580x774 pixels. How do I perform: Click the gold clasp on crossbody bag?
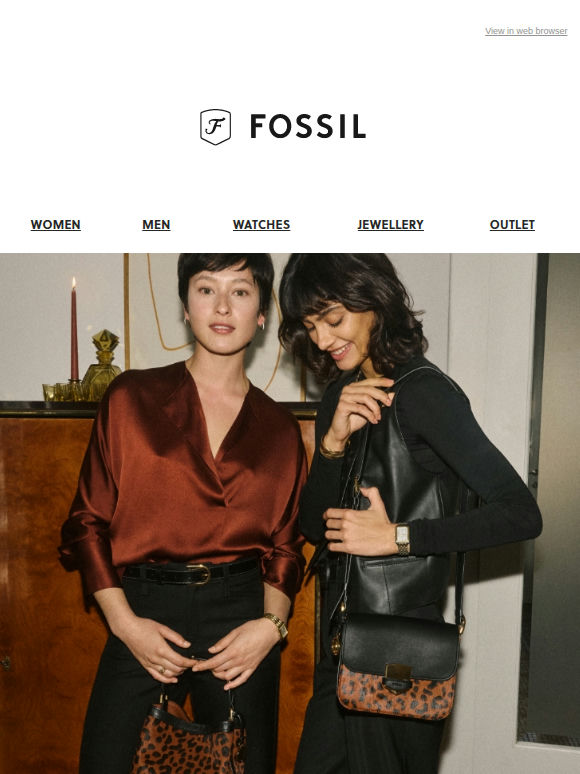(398, 676)
